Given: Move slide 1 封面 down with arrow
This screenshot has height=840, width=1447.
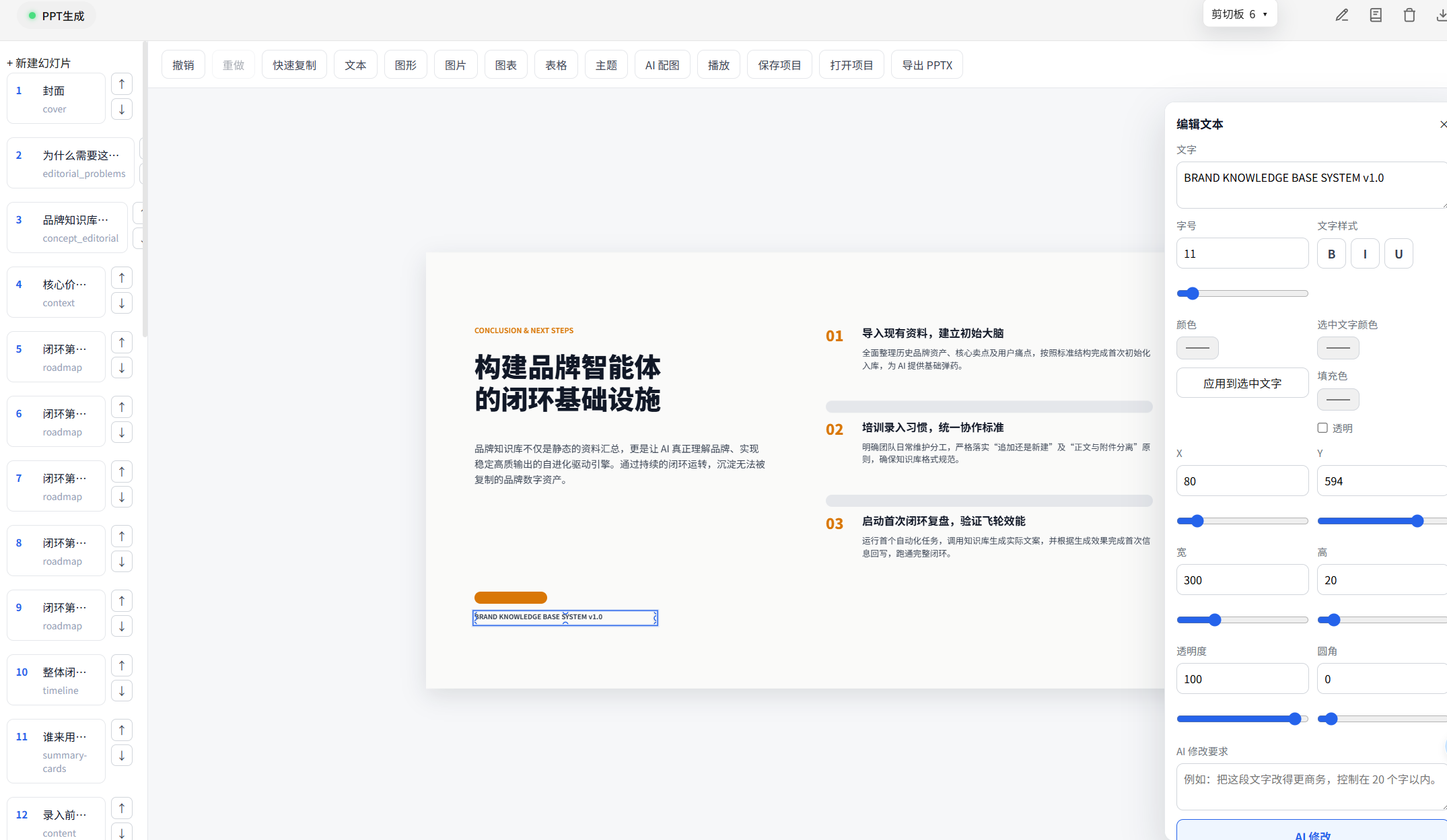Looking at the screenshot, I should tap(122, 109).
